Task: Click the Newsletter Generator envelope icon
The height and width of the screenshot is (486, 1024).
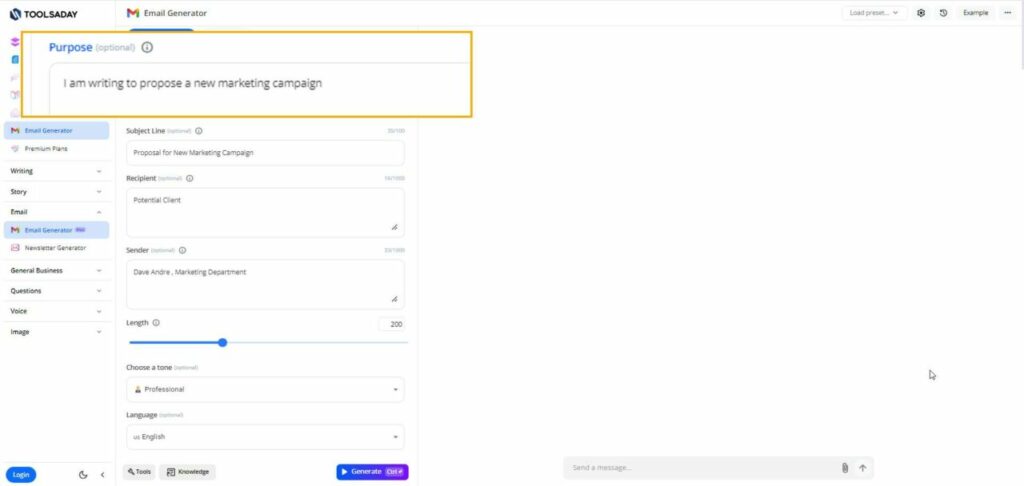Action: pos(15,248)
